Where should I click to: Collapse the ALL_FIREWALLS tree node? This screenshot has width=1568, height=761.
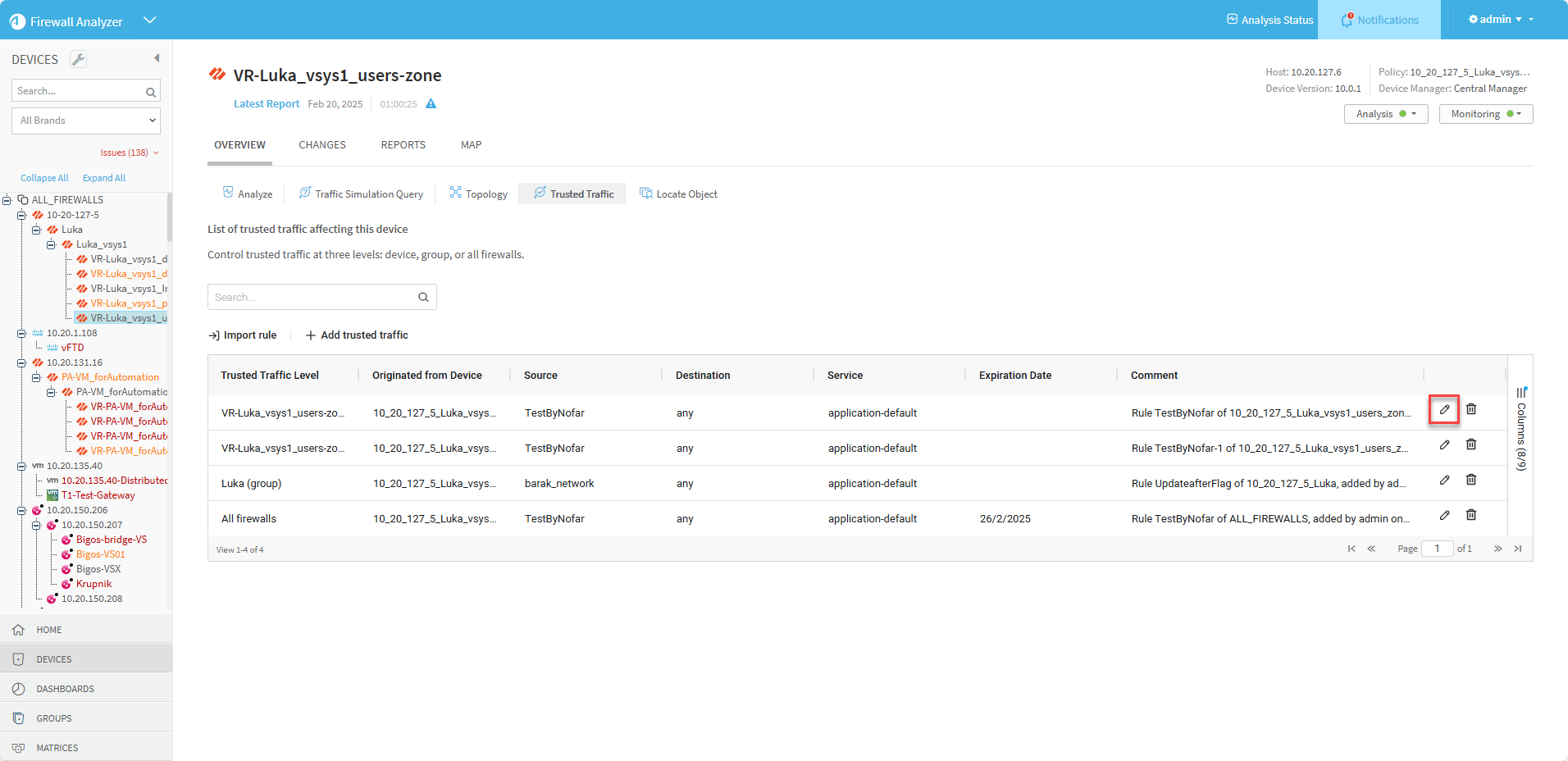coord(7,200)
